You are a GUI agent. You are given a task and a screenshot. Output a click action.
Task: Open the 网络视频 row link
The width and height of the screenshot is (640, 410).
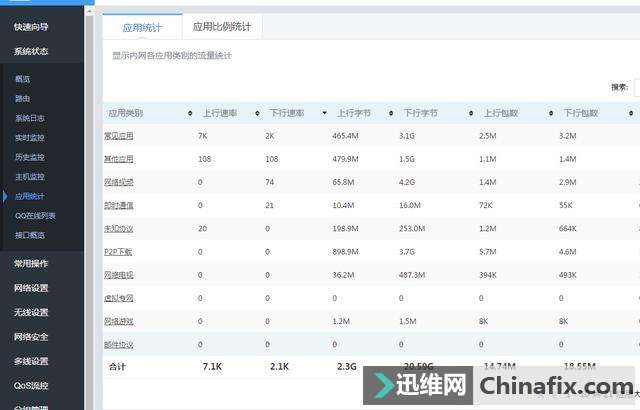click(118, 182)
